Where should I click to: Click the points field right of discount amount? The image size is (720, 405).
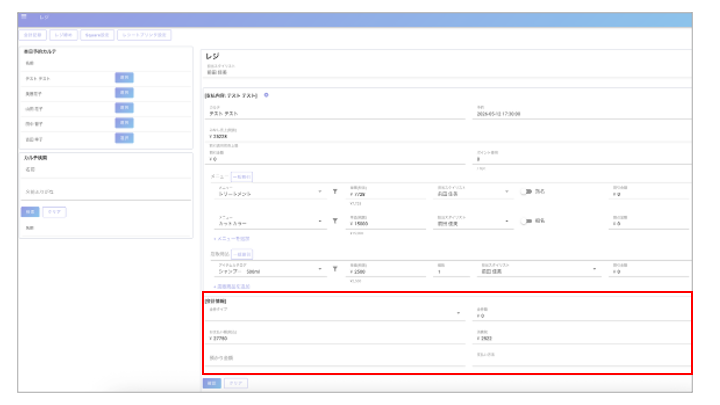point(582,157)
